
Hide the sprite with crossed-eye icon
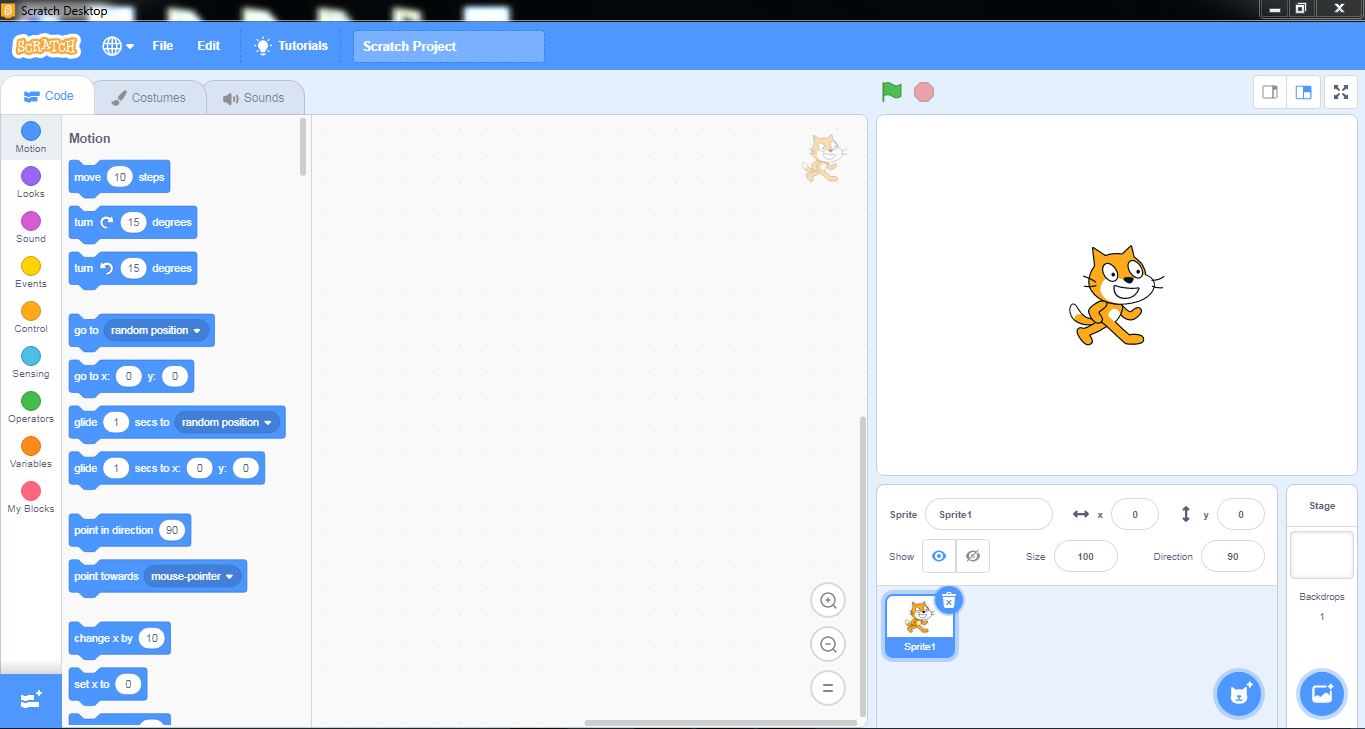(x=973, y=556)
